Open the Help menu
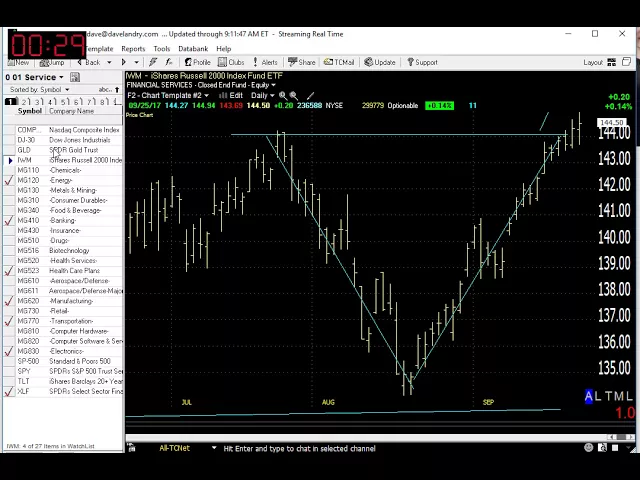The image size is (640, 480). 224,49
